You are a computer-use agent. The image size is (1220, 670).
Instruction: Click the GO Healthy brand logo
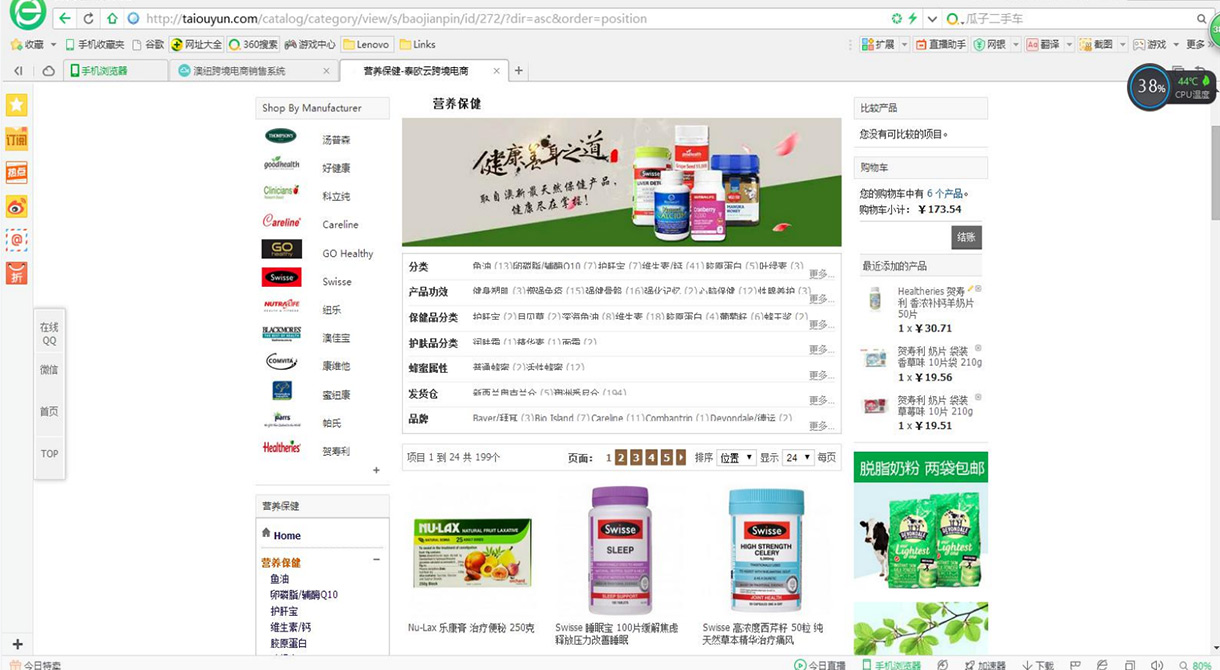pos(281,249)
